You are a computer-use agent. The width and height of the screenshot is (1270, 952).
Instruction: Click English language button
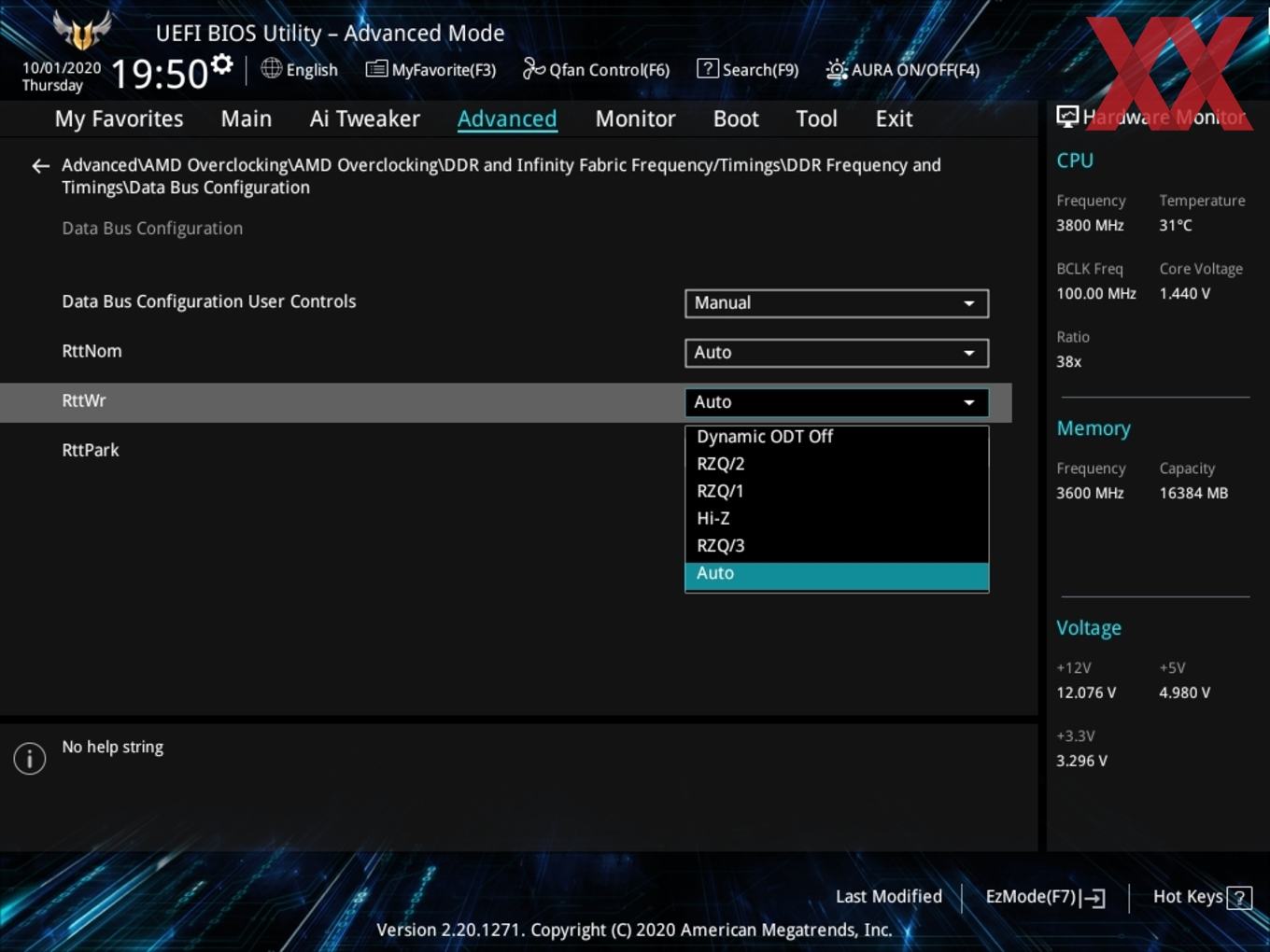(300, 69)
